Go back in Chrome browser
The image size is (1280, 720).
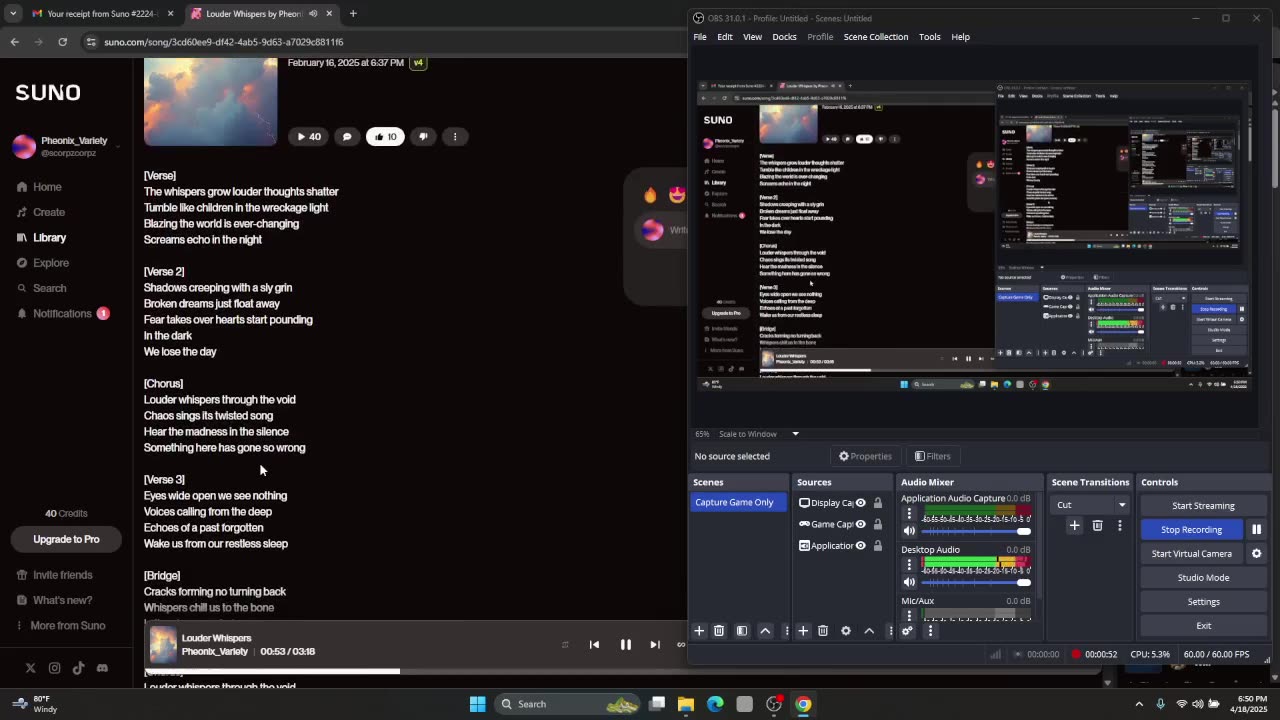14,42
